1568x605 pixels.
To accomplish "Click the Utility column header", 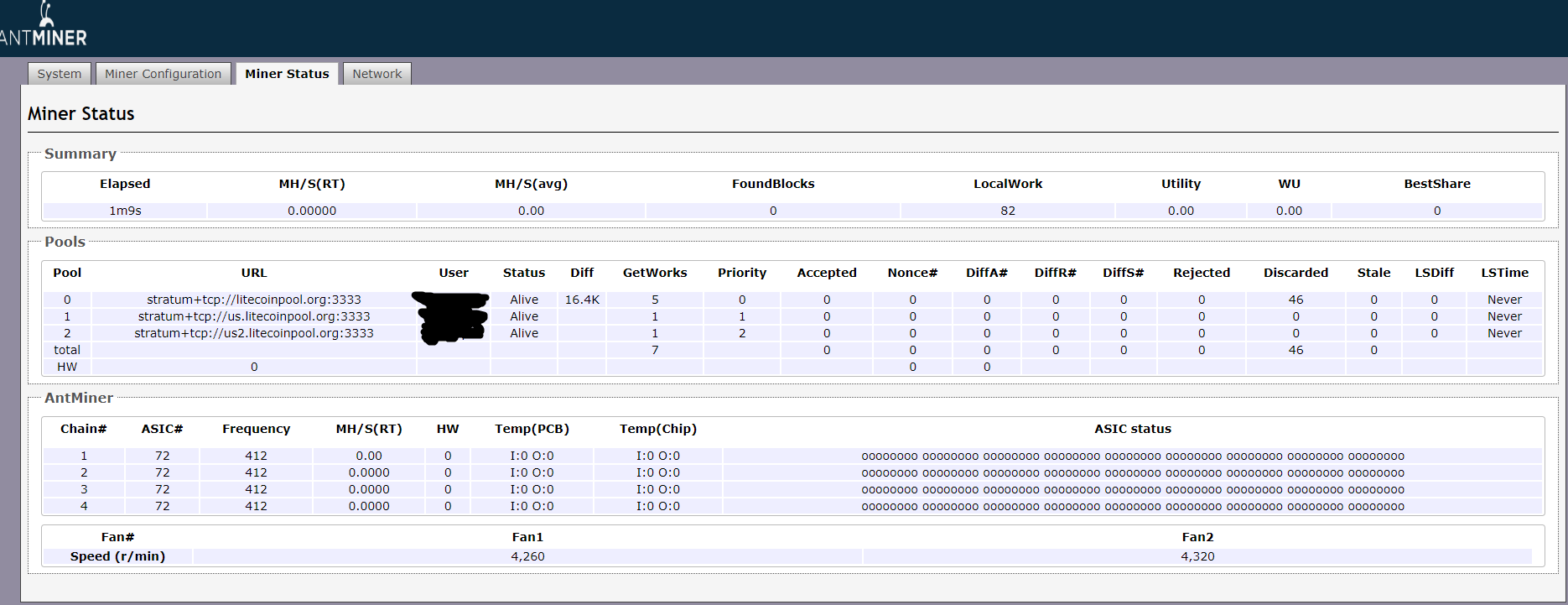I will 1181,184.
